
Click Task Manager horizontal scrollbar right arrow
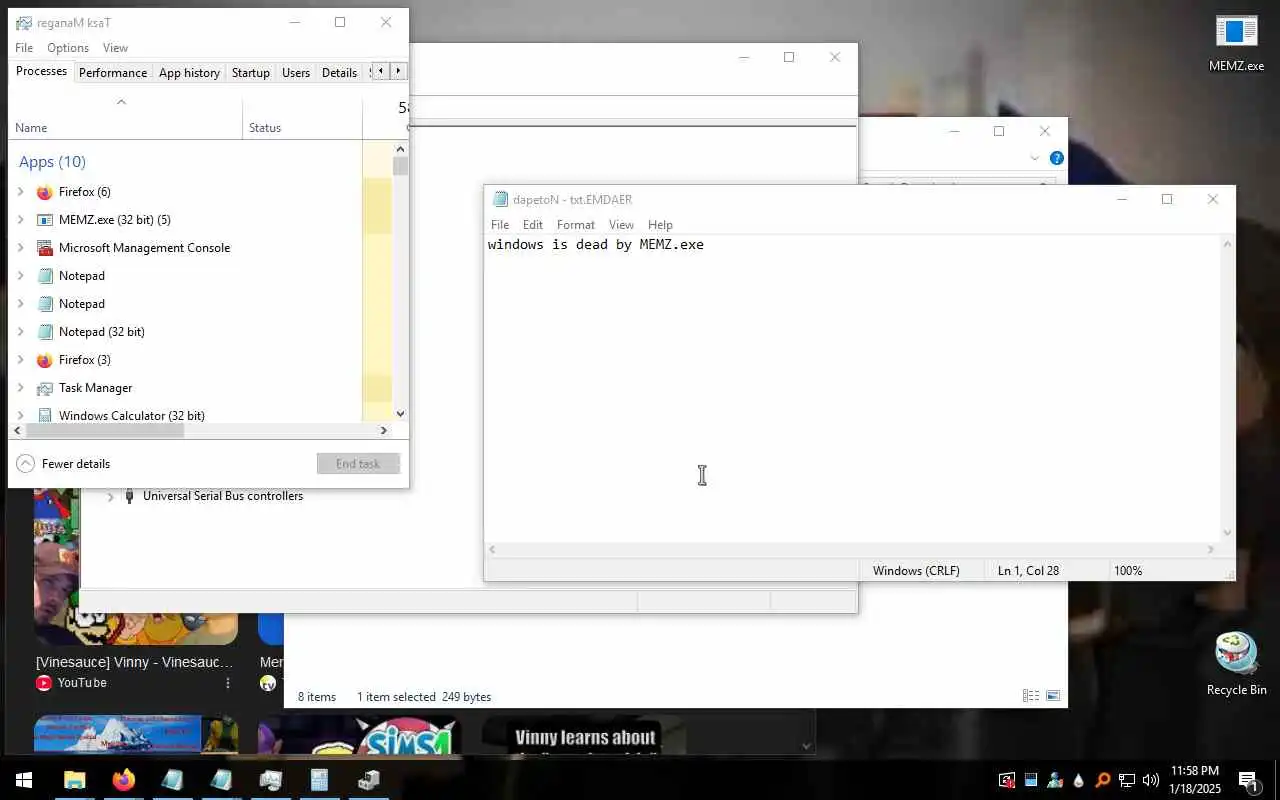pyautogui.click(x=383, y=430)
